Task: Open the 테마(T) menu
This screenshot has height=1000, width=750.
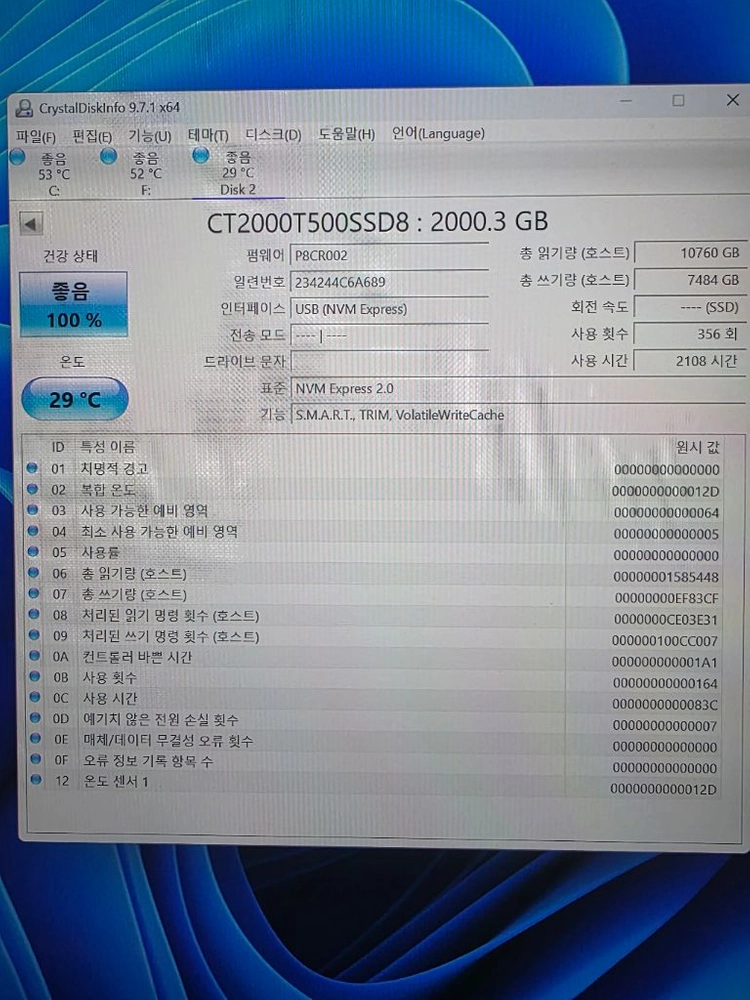Action: (x=208, y=135)
